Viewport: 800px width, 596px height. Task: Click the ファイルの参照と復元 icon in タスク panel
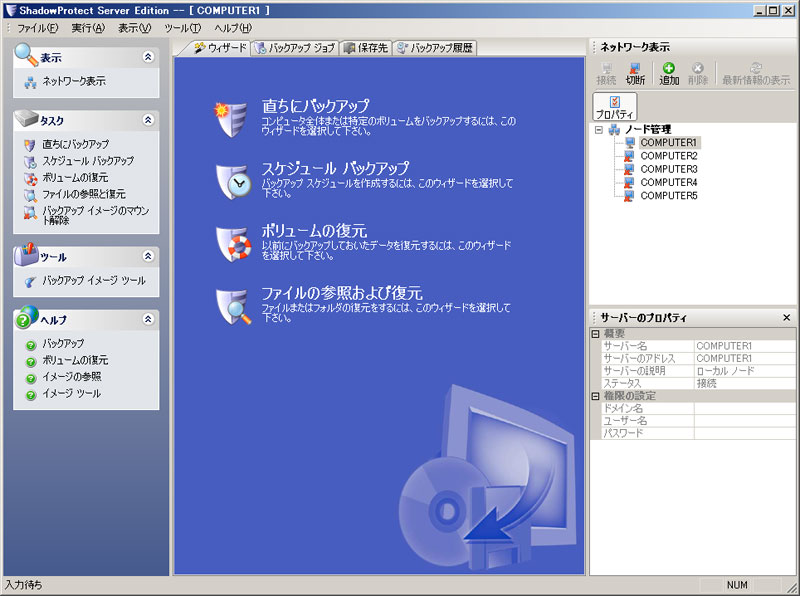30,195
